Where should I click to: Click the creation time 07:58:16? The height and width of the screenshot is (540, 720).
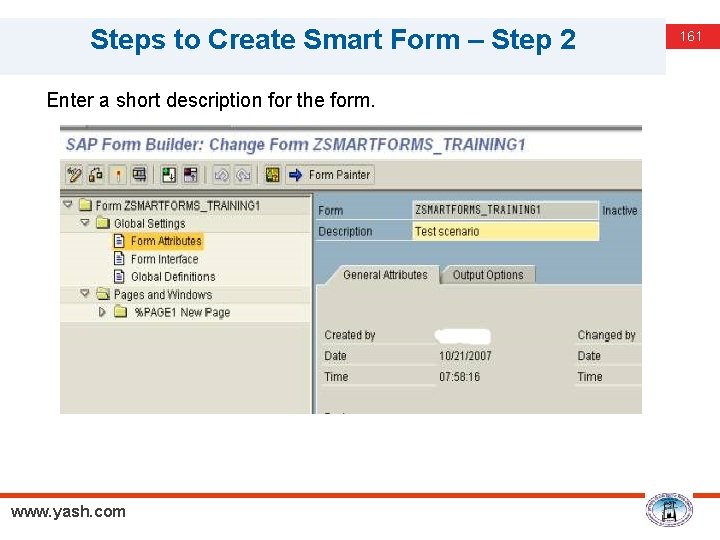click(459, 377)
